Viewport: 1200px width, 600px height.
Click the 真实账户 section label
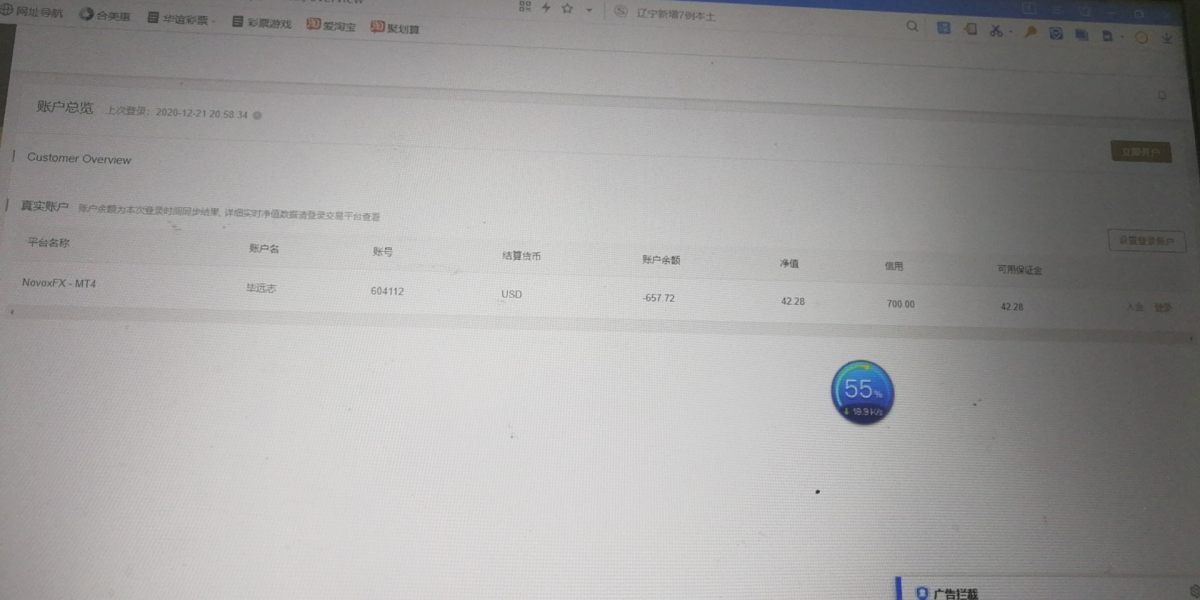click(x=44, y=206)
